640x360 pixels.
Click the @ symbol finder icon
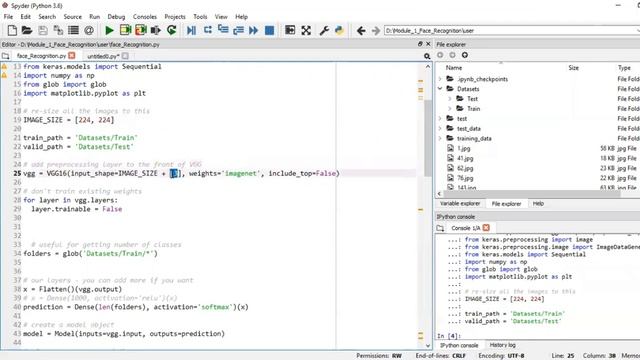[x=89, y=30]
